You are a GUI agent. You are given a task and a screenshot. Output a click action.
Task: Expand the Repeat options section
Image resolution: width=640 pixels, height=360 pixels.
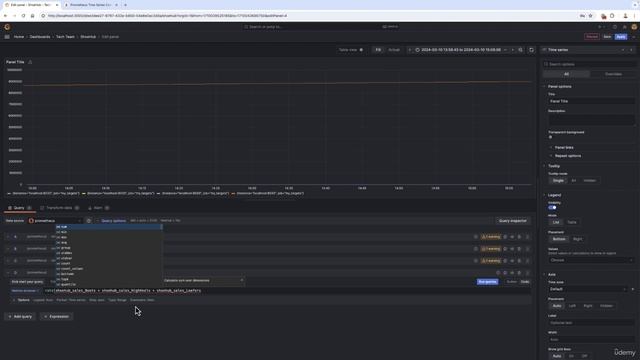(x=568, y=156)
